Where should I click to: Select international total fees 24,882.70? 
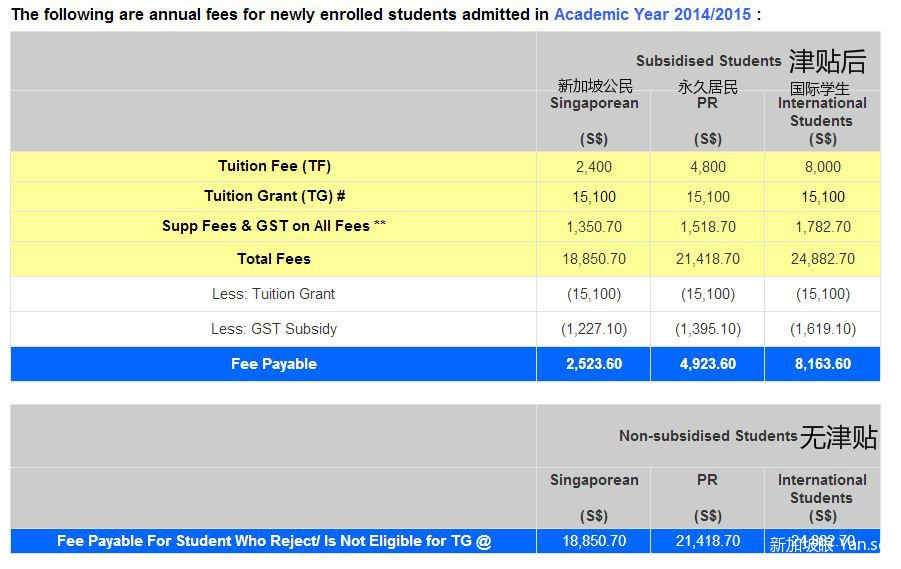click(x=823, y=259)
